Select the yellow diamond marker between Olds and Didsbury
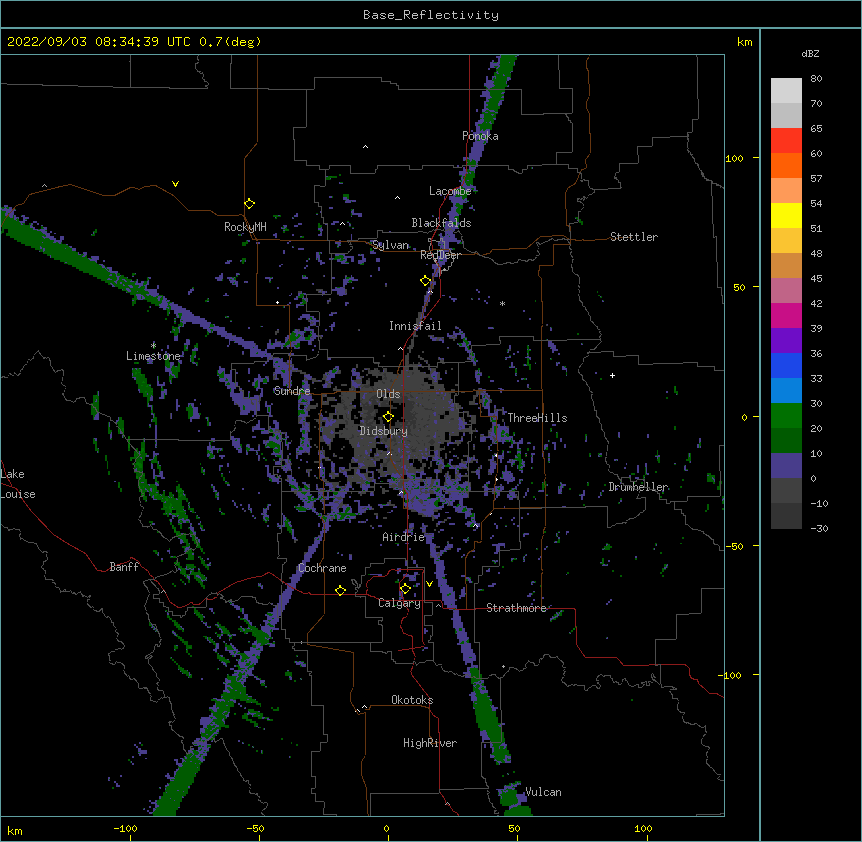Image resolution: width=862 pixels, height=842 pixels. [x=389, y=417]
